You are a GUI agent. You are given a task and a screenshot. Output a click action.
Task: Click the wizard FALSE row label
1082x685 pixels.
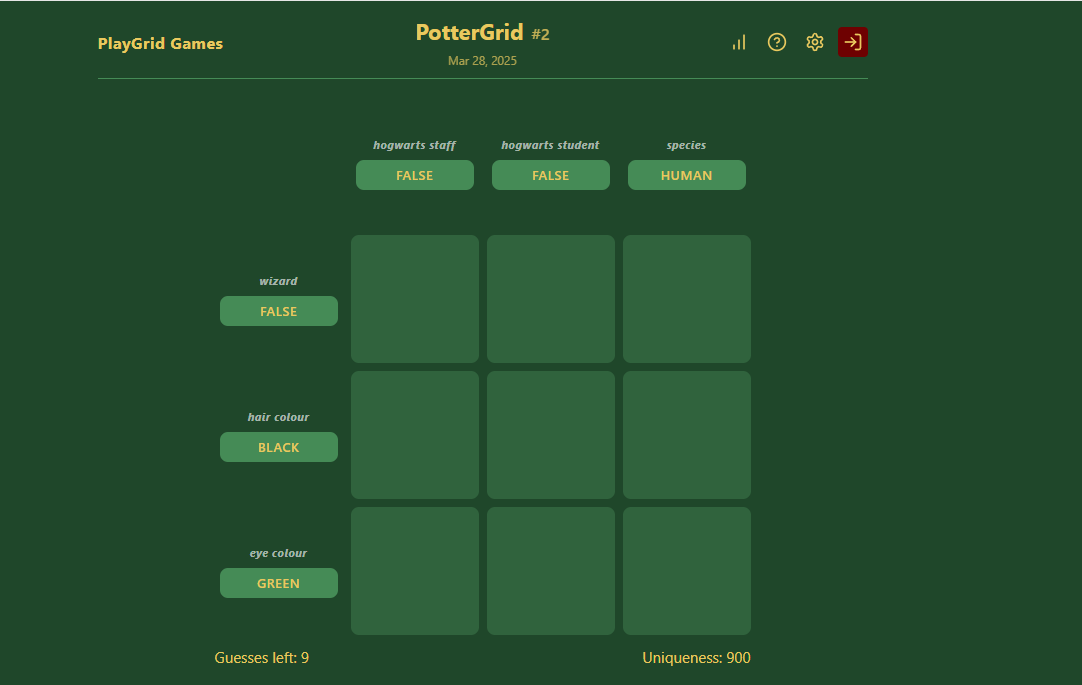tap(279, 311)
